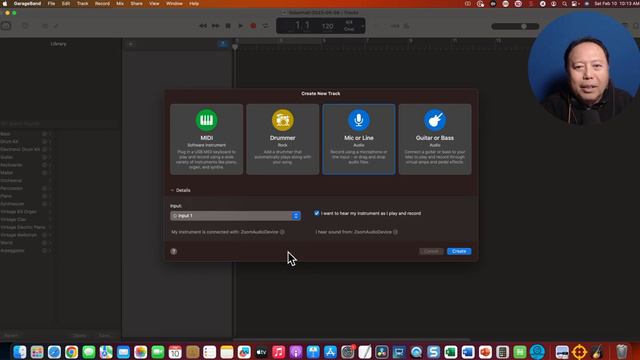This screenshot has height=360, width=640.
Task: Open Microsoft PowerPoint from the Dock
Action: (x=485, y=351)
